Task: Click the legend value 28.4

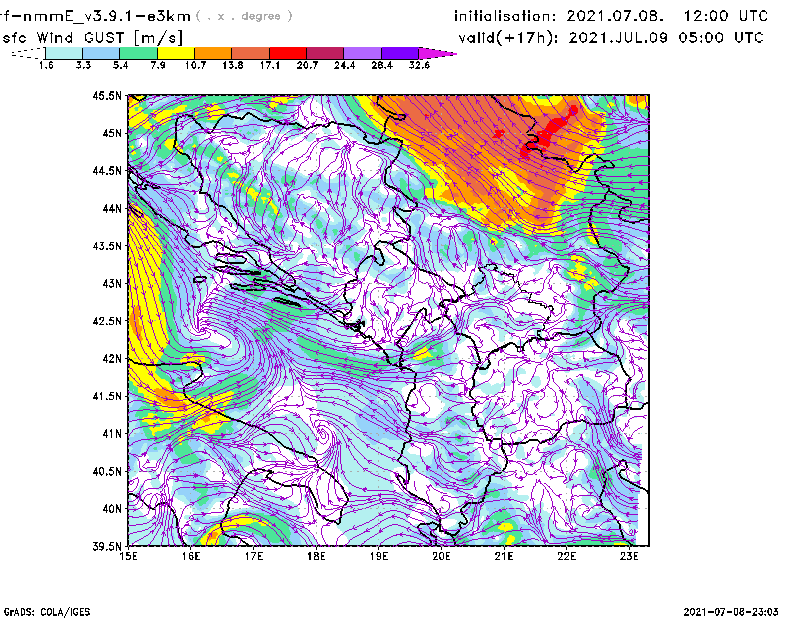Action: click(382, 65)
